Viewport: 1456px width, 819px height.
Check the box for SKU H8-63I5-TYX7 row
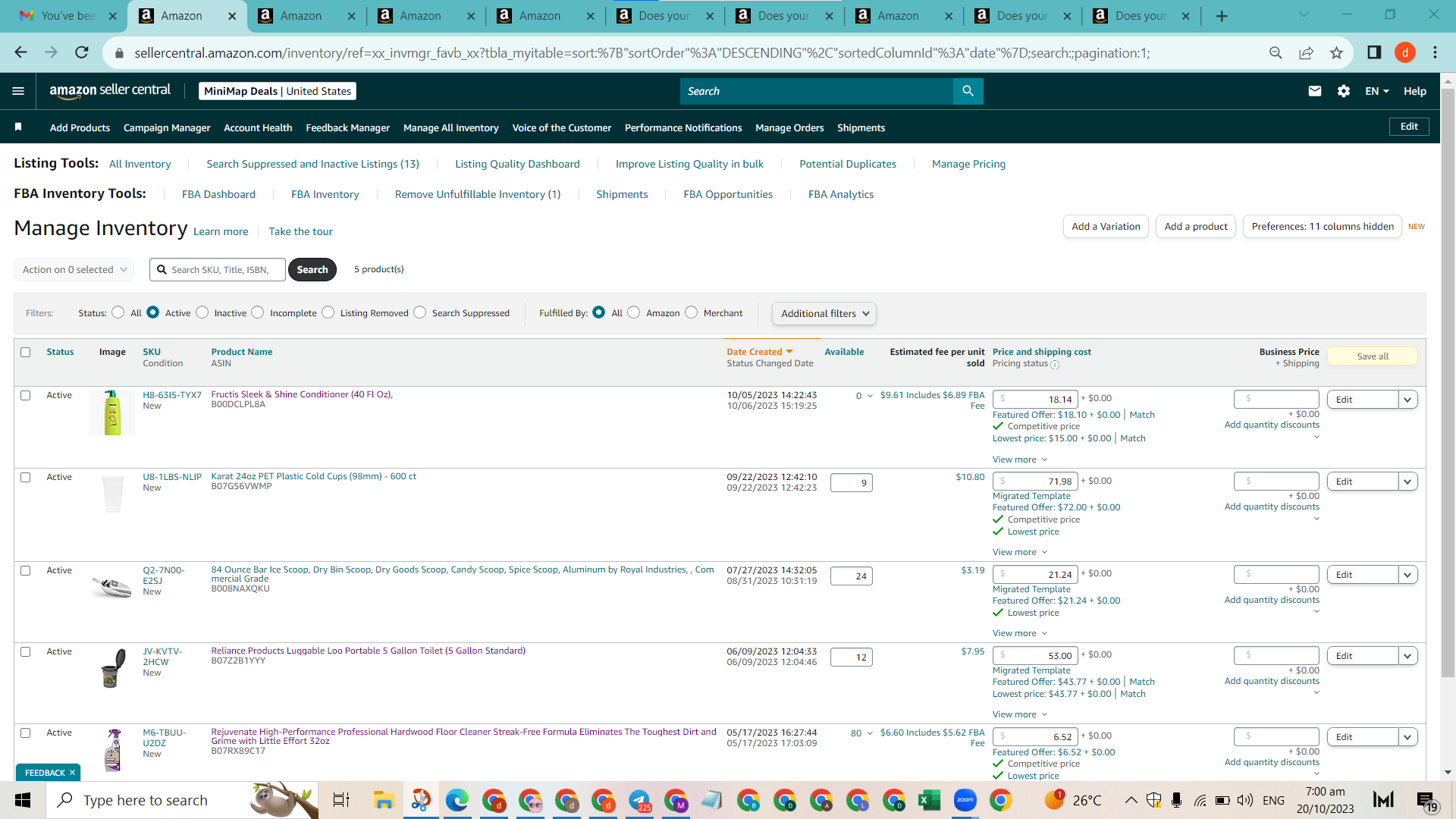click(26, 395)
